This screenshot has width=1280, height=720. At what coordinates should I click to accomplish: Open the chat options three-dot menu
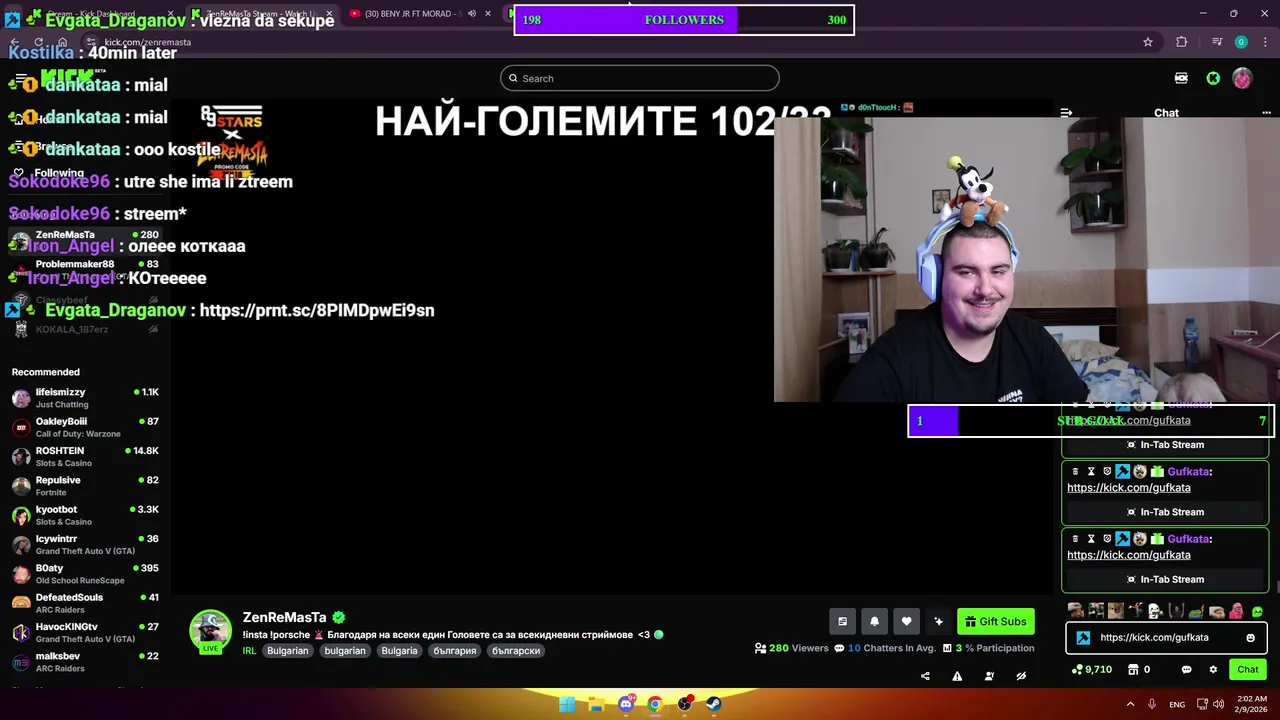[1266, 113]
